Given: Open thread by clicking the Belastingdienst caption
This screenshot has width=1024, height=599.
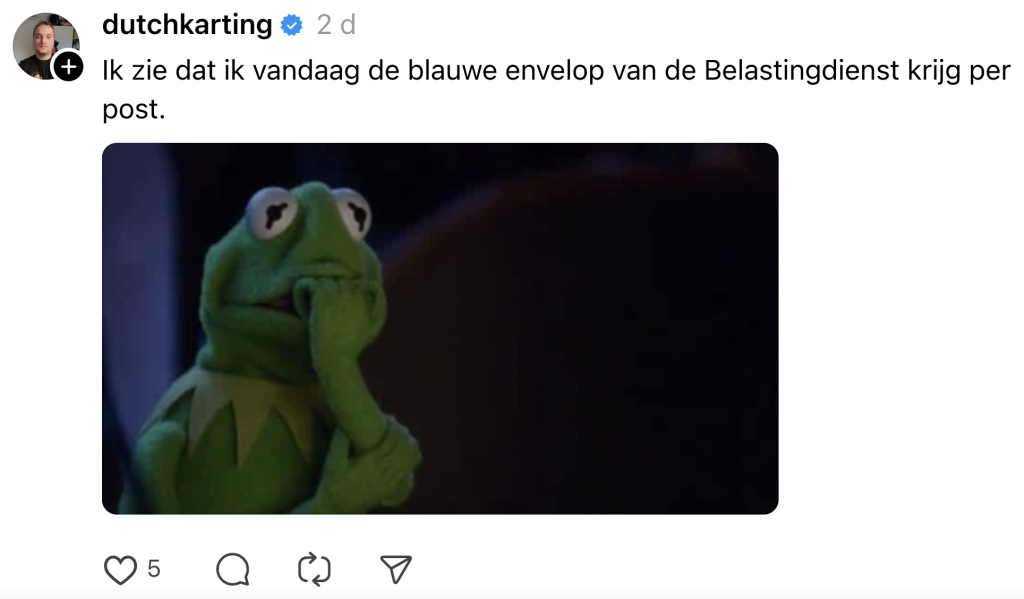Looking at the screenshot, I should click(556, 89).
